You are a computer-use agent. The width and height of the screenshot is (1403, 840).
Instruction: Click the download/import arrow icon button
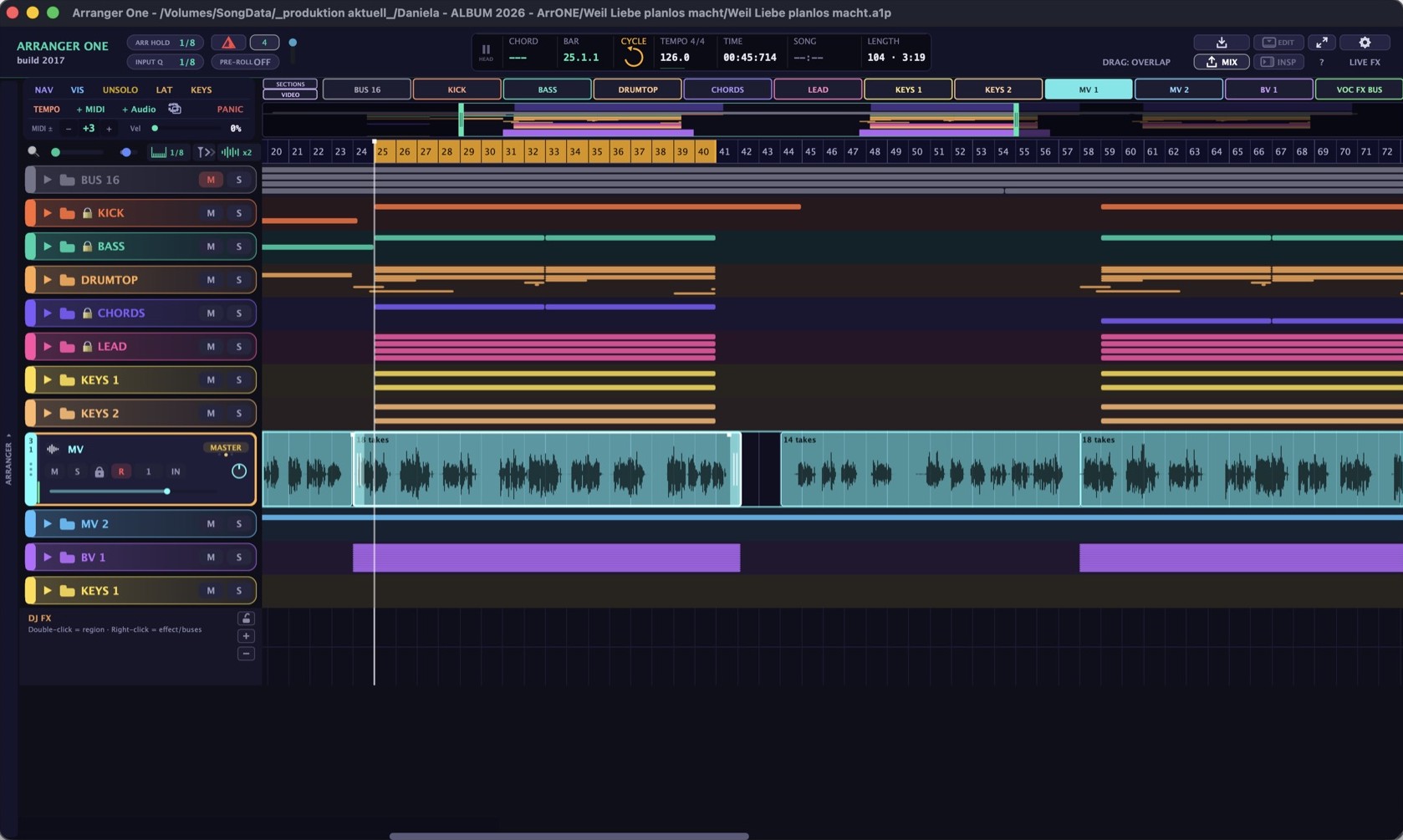click(1221, 43)
